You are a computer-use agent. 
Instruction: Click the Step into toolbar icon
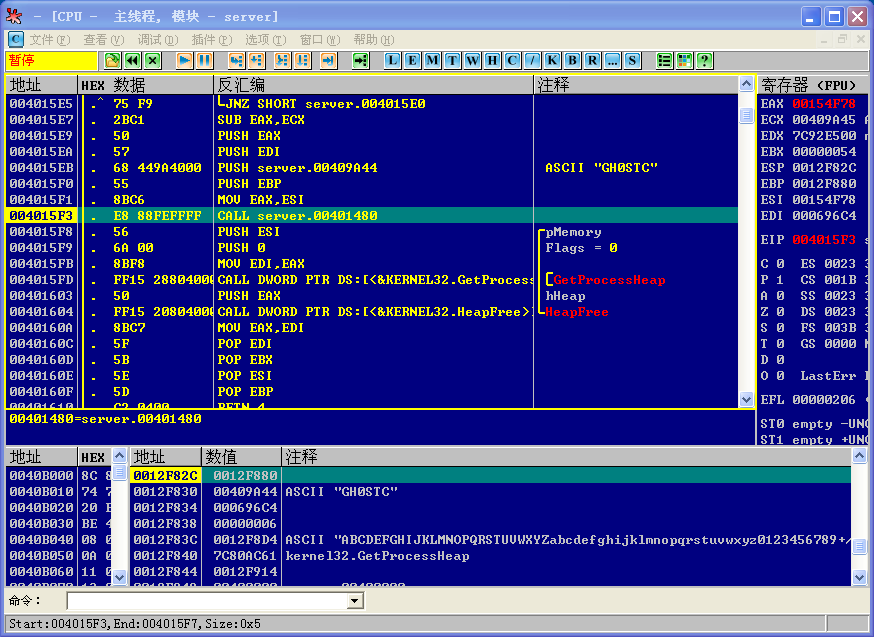236,60
